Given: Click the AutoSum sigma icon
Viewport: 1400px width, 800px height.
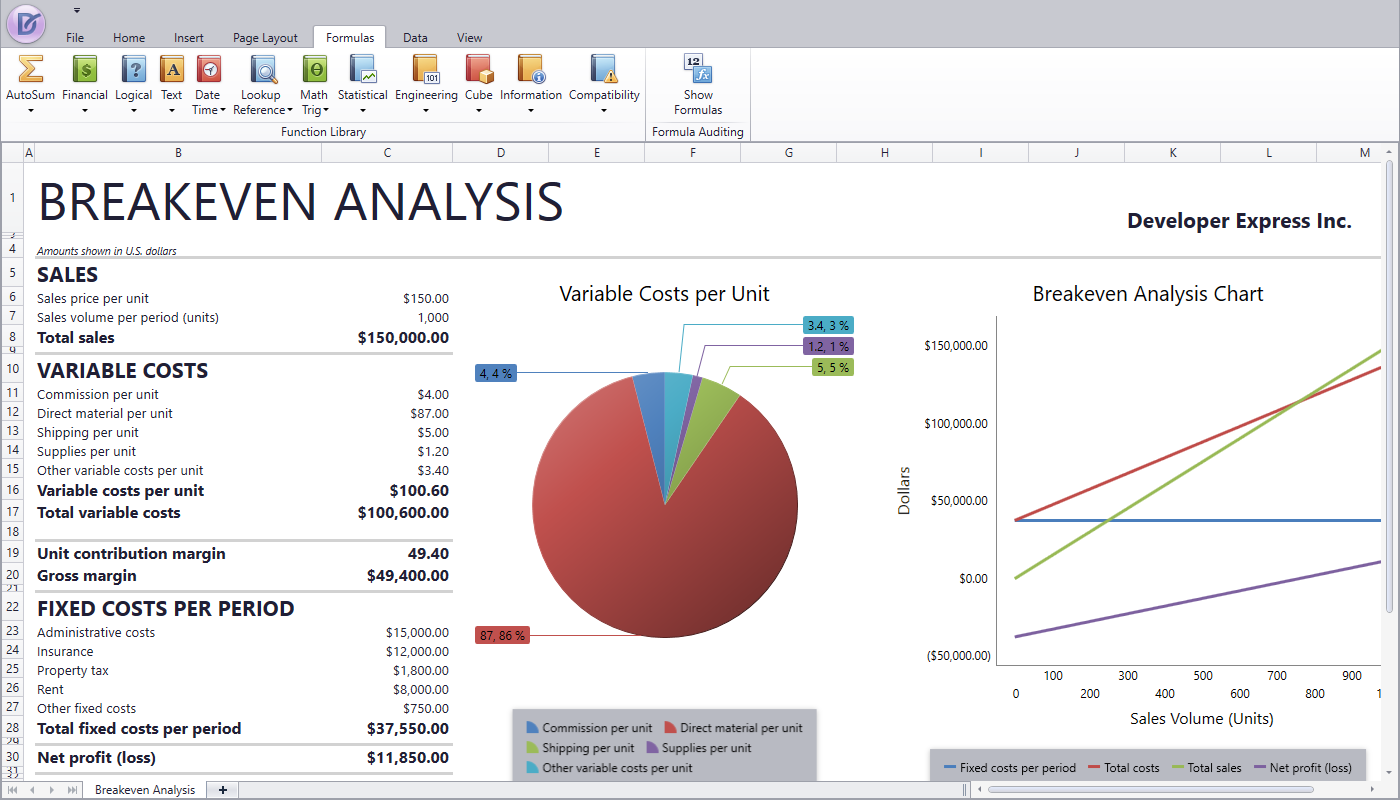Looking at the screenshot, I should (x=30, y=69).
